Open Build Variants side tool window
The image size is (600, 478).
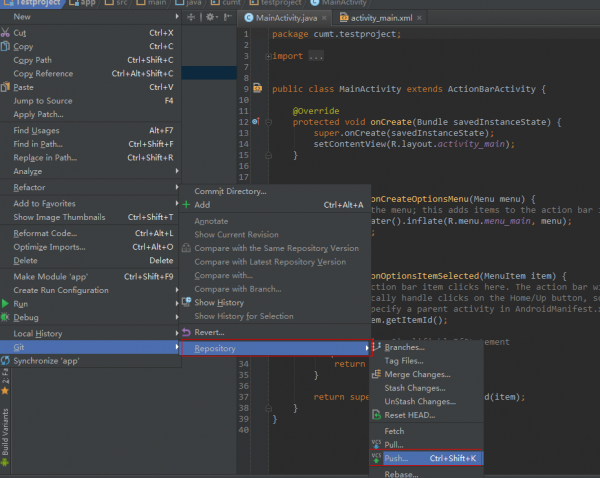coord(5,437)
